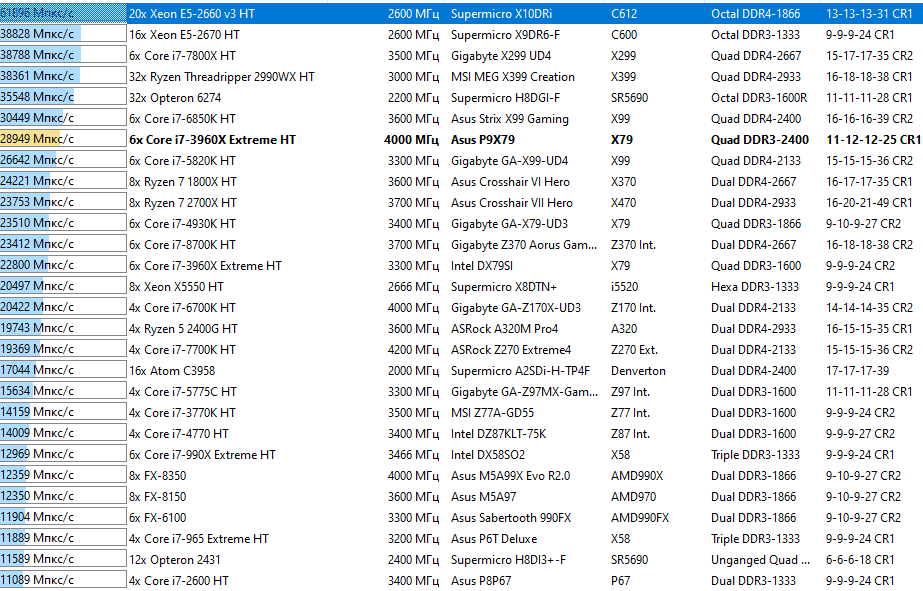Viewport: 923px width, 591px height.
Task: Click Supermicro X10DRi motherboard cell
Action: [502, 14]
